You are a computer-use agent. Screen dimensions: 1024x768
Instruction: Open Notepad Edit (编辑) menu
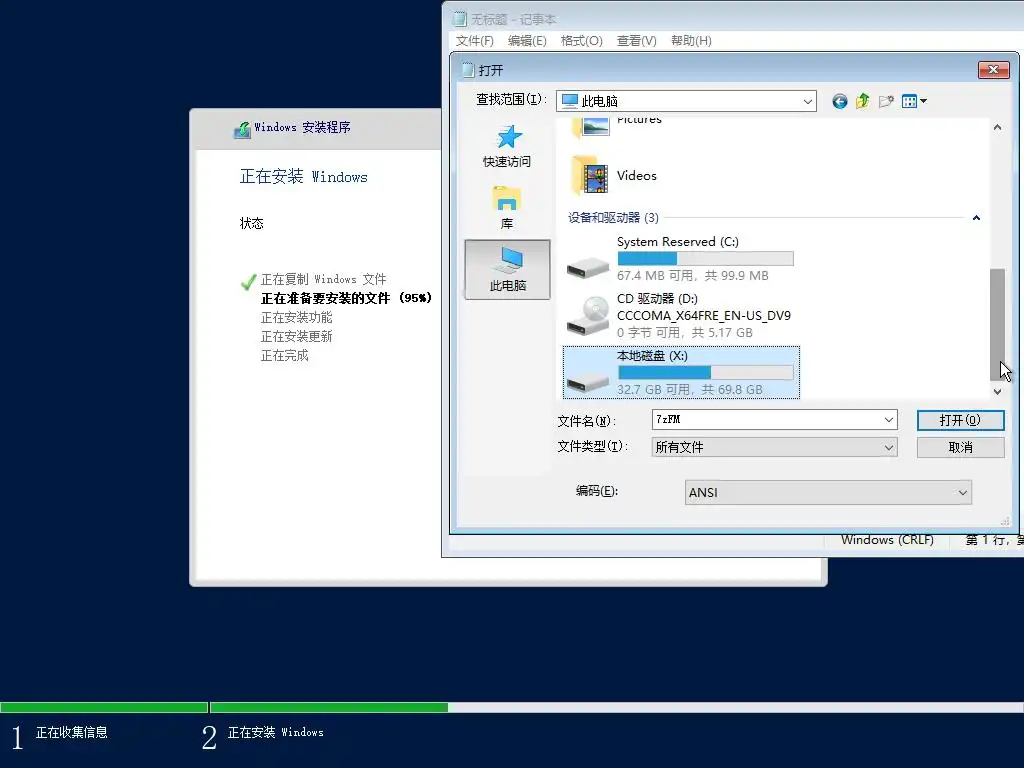pos(526,40)
